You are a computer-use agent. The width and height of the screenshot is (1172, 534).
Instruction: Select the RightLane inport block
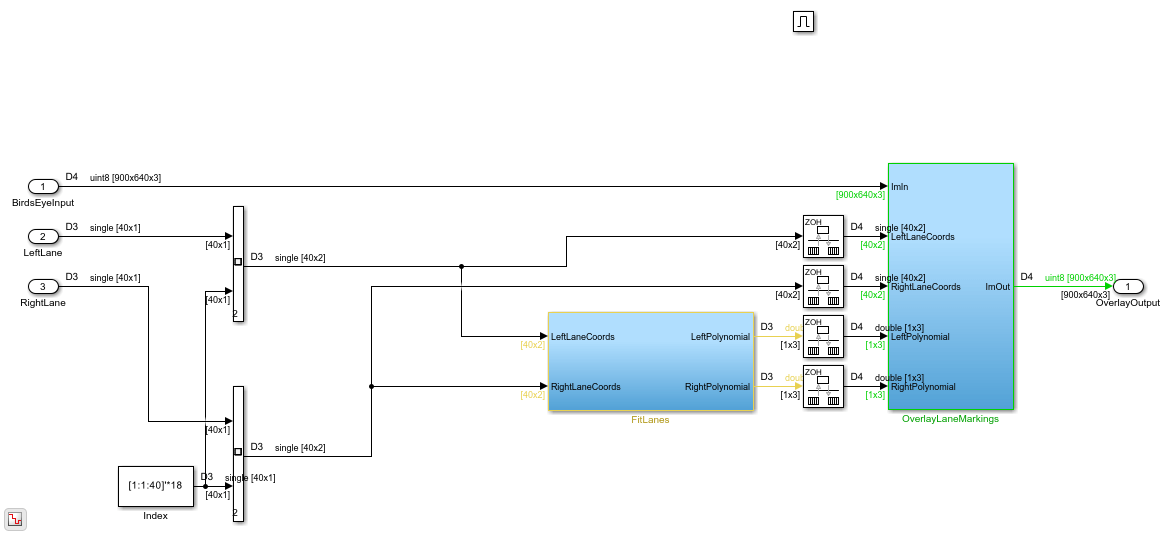point(43,286)
